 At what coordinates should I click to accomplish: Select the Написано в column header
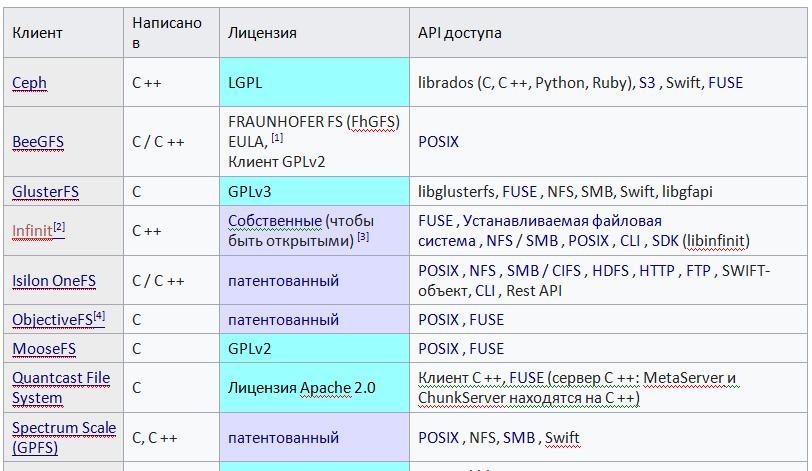171,33
